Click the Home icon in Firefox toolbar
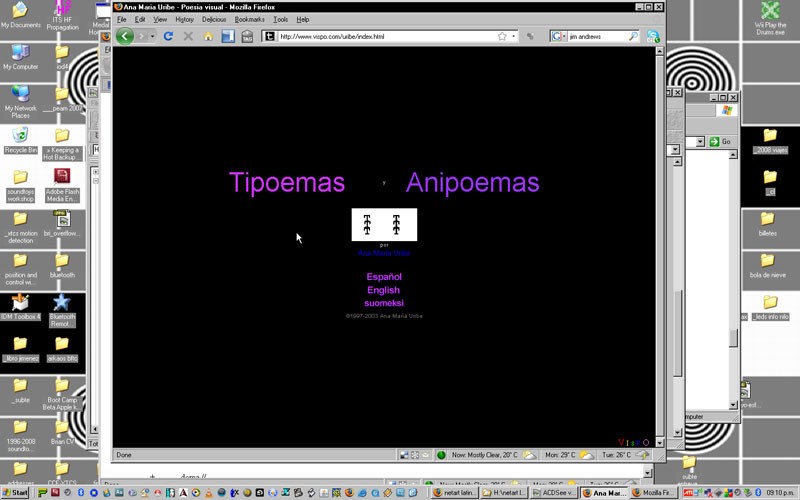The width and height of the screenshot is (800, 500). pos(208,36)
